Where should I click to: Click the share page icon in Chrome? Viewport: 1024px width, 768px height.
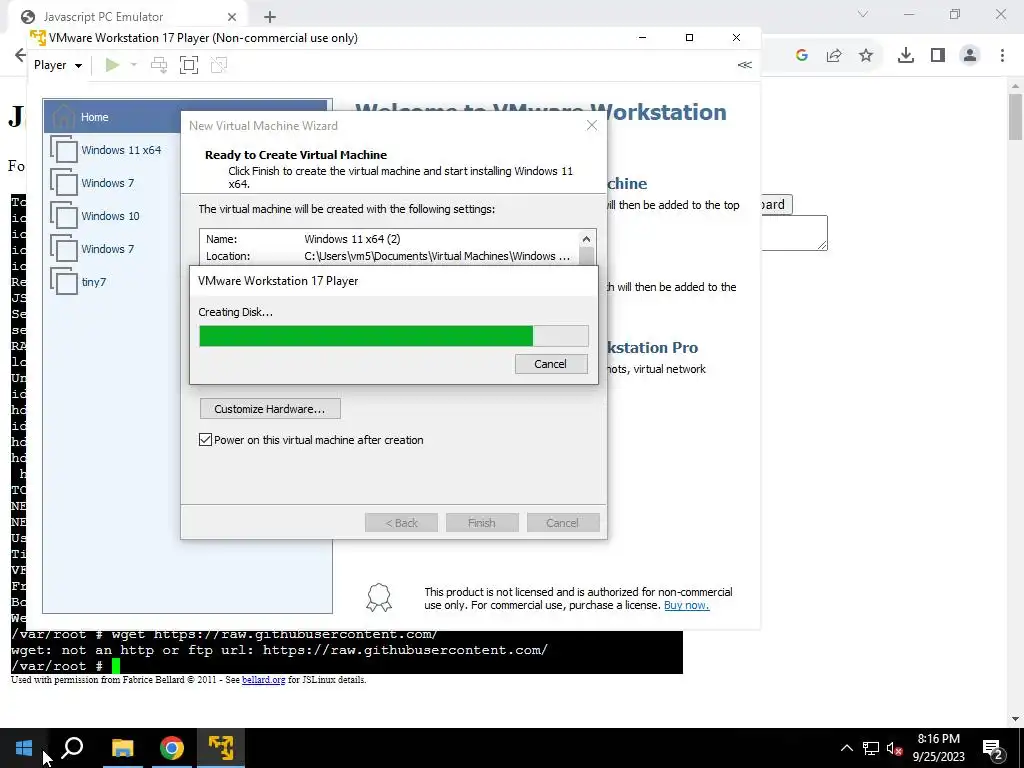coord(834,56)
